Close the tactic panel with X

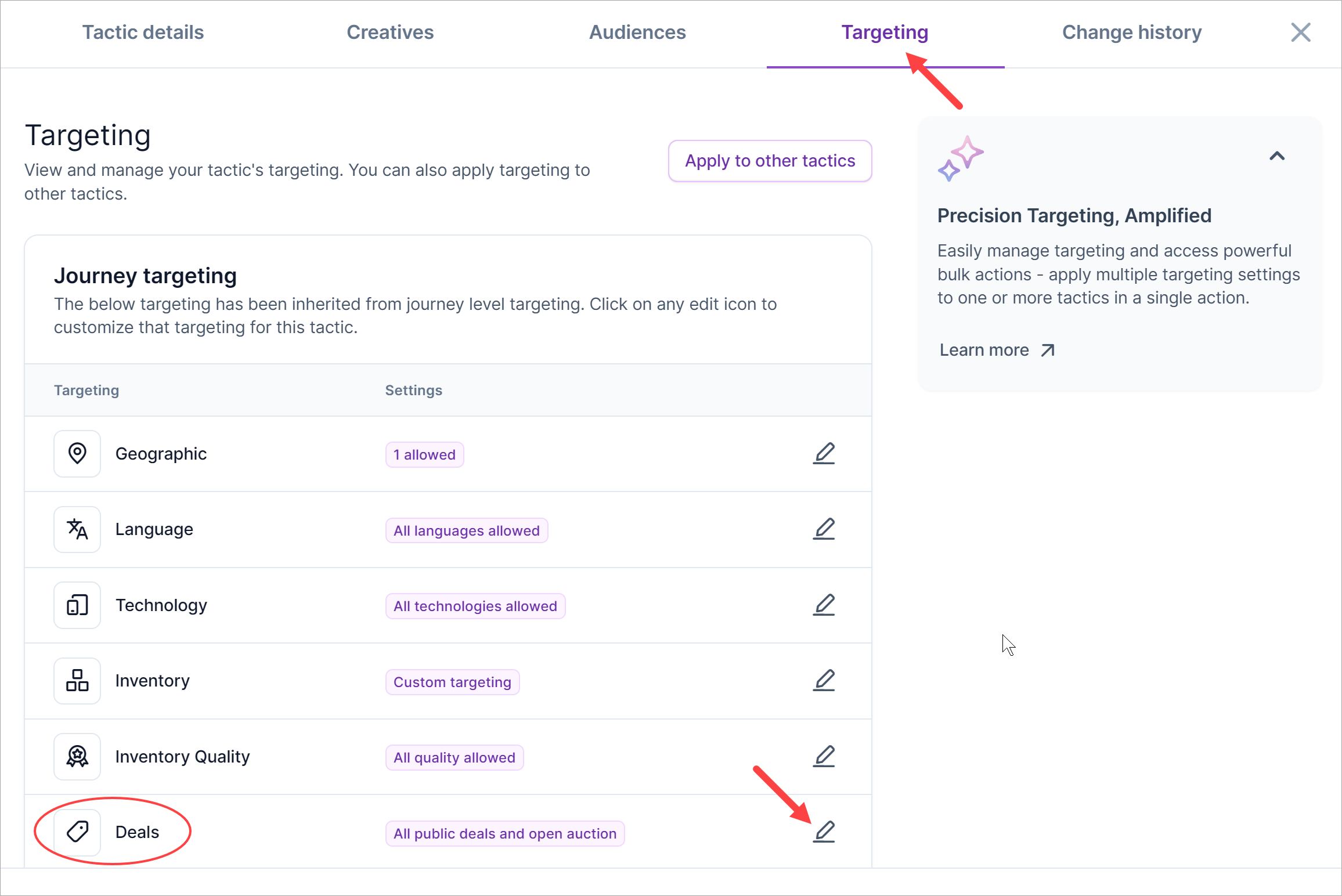coord(1301,32)
